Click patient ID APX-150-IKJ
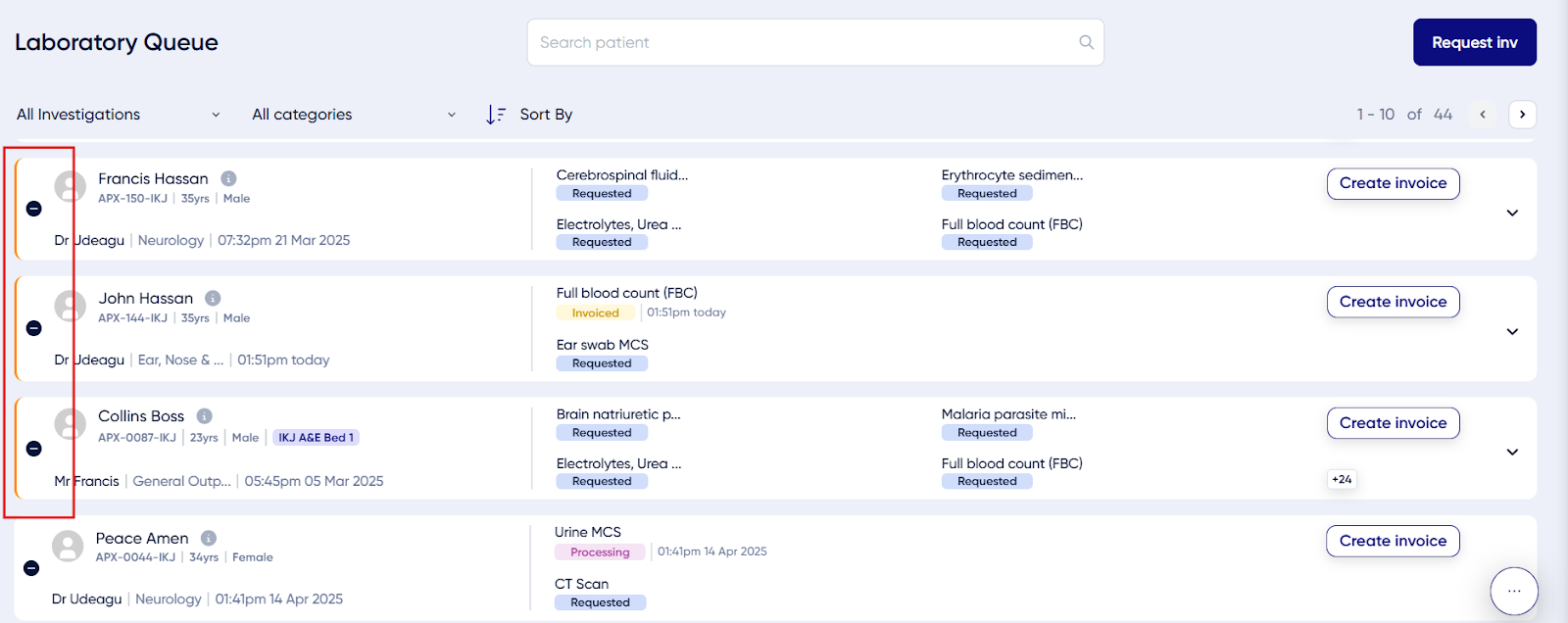1568x623 pixels. click(x=132, y=198)
